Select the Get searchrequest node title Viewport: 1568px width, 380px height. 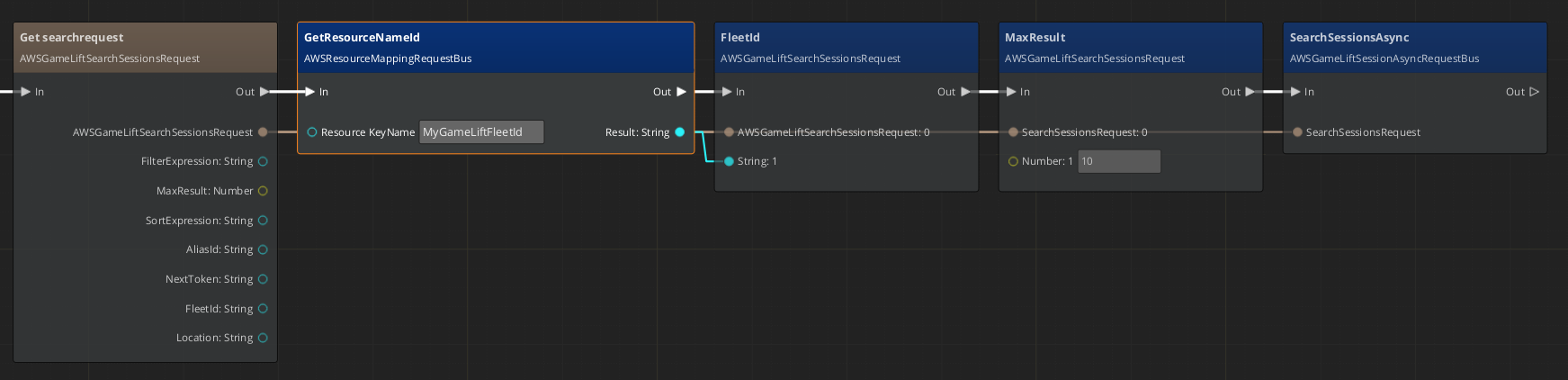[72, 38]
